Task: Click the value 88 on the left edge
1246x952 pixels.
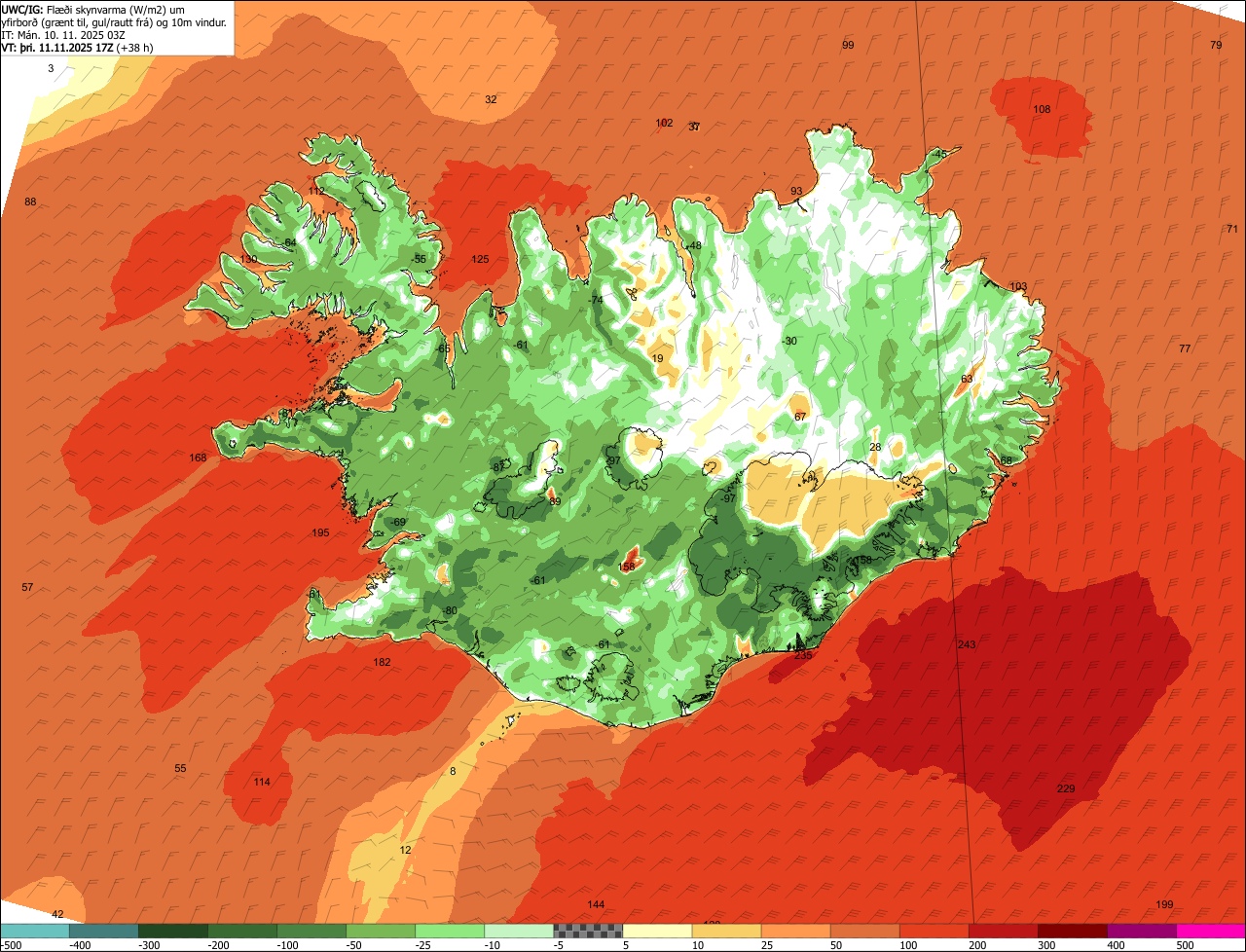Action: (x=30, y=201)
